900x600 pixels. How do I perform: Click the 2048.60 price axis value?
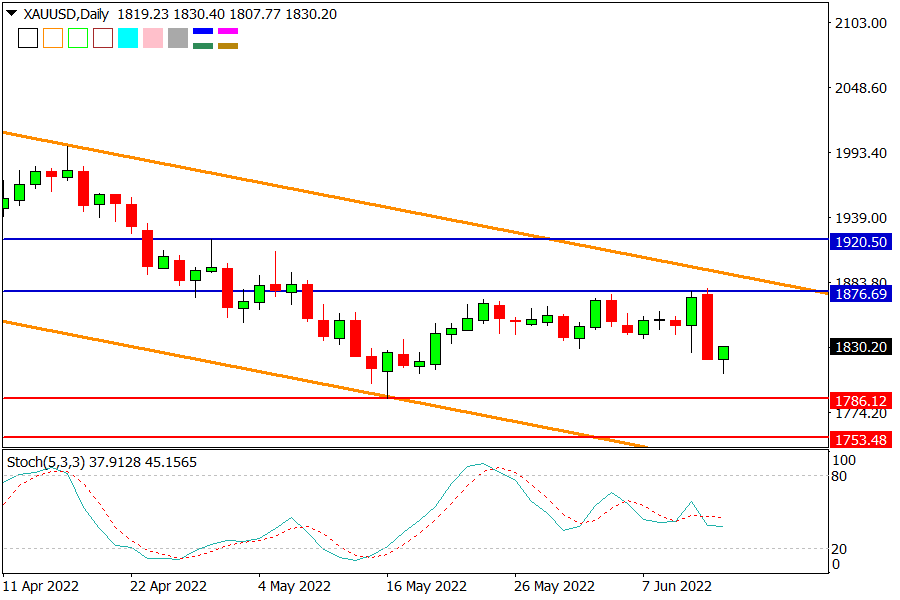click(861, 88)
